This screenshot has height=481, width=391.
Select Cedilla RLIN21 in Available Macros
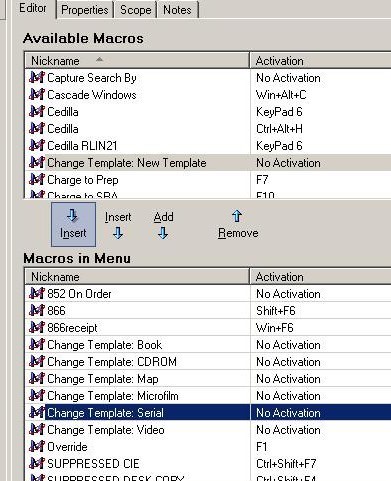tap(82, 146)
